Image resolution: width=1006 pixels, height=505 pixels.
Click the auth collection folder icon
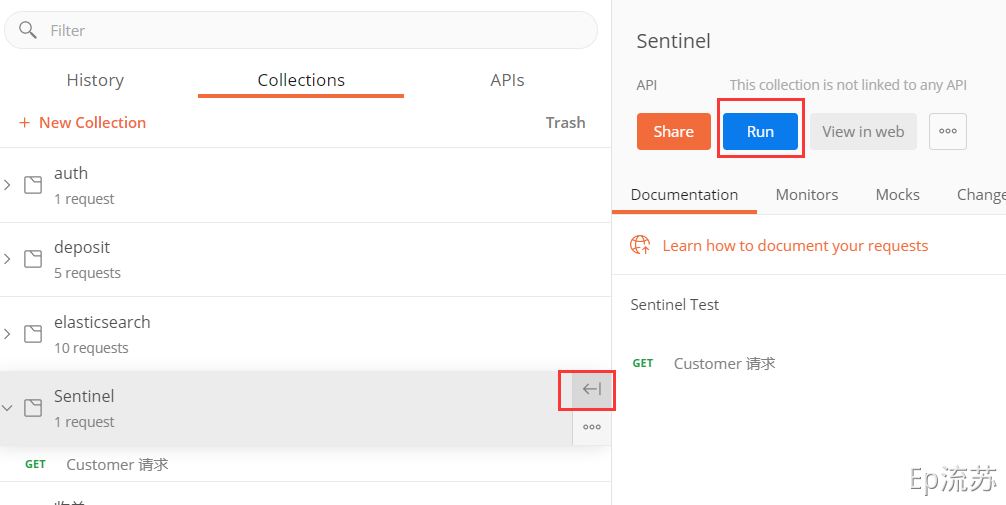point(33,185)
